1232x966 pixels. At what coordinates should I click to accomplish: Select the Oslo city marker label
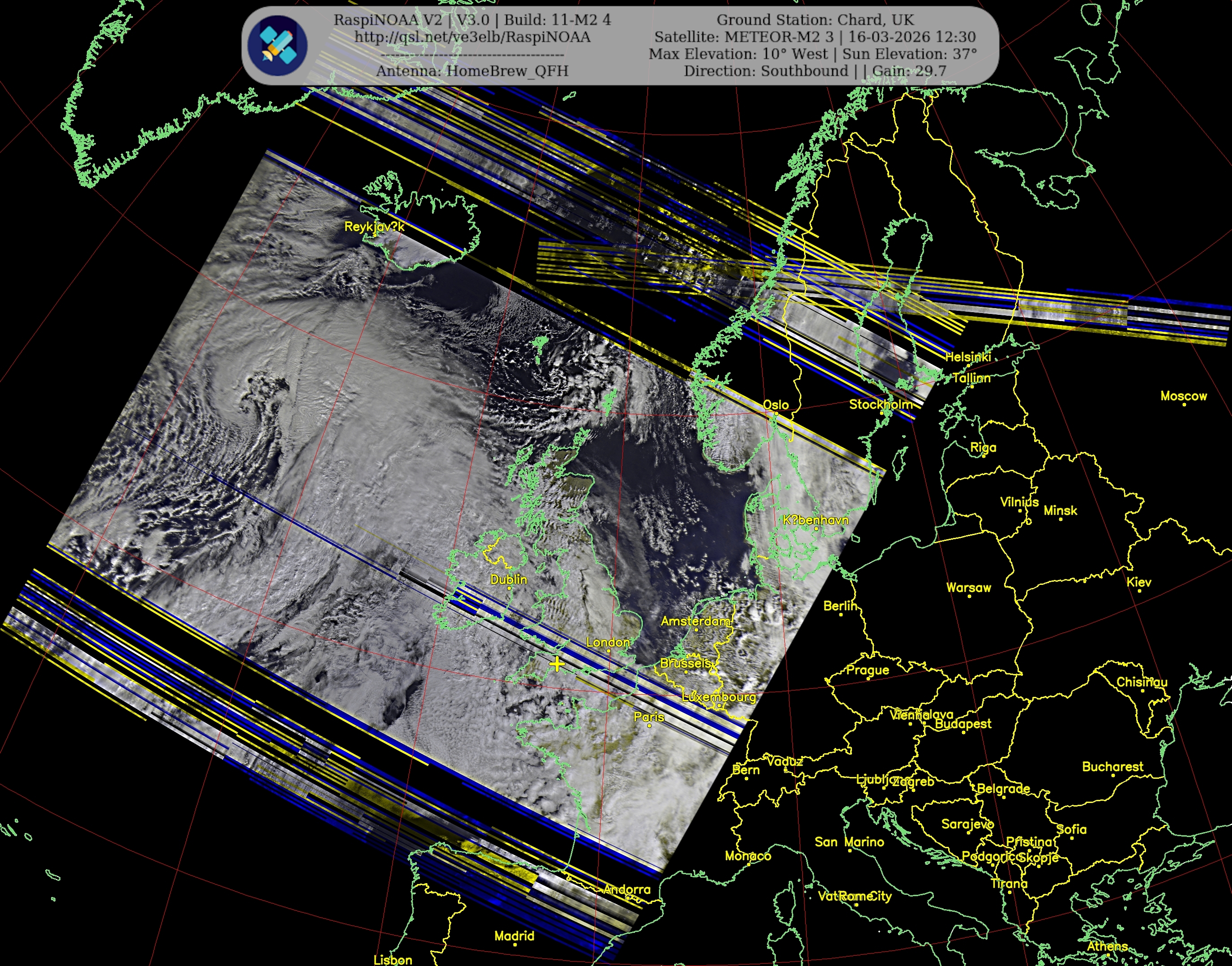[x=775, y=405]
